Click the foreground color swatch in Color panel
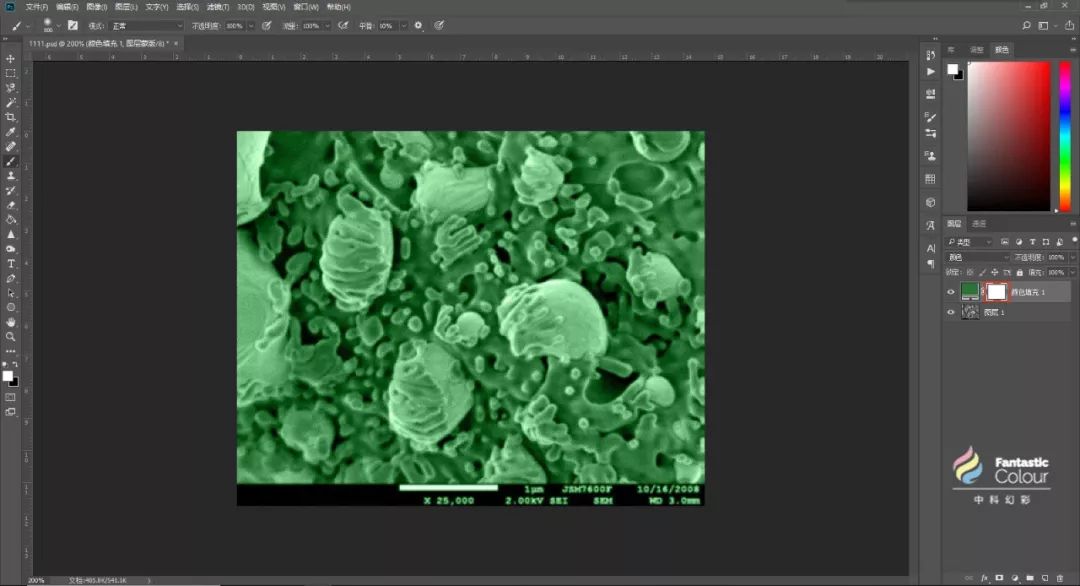 pos(953,69)
